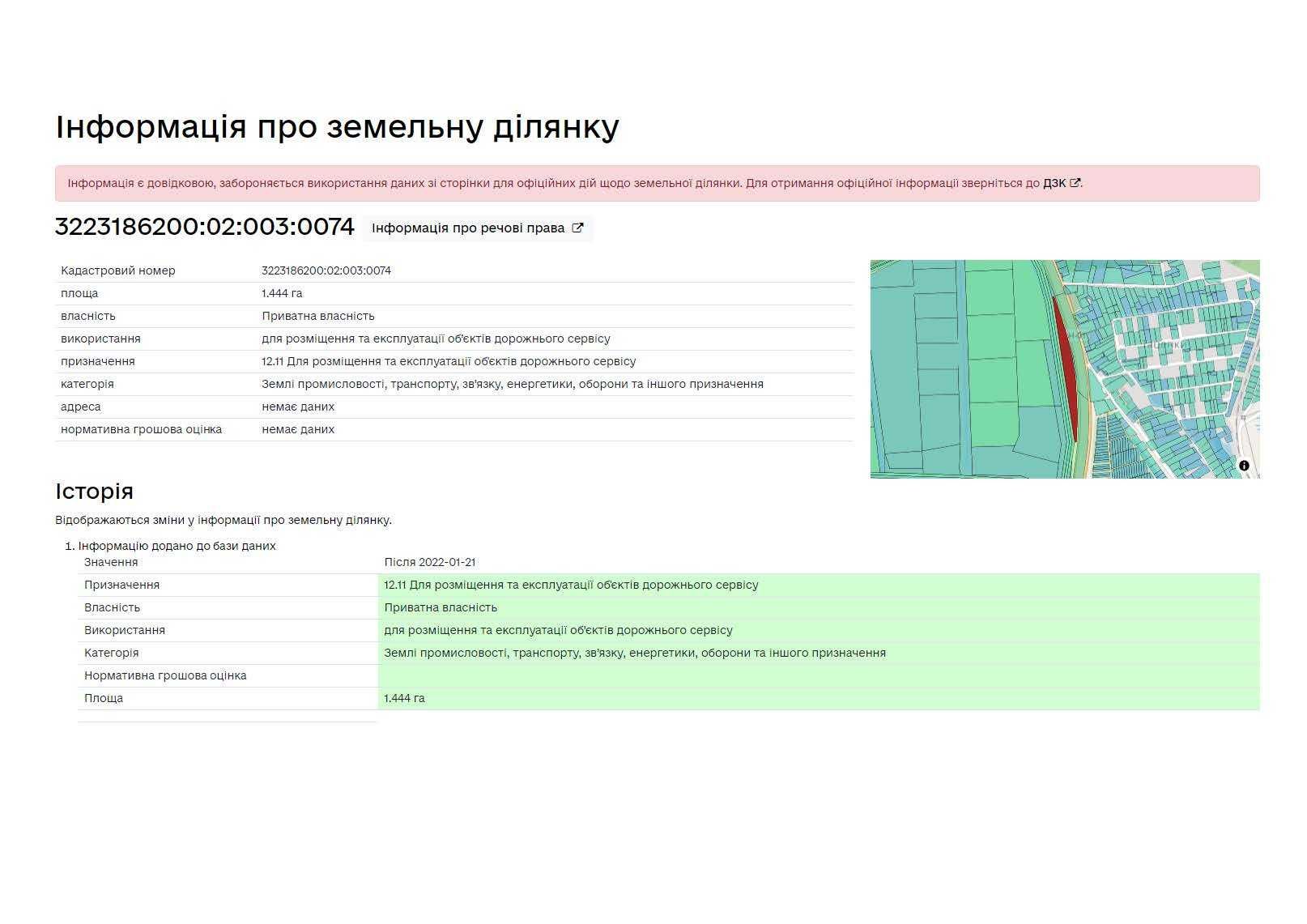The height and width of the screenshot is (924, 1307).
Task: Click 'Нормативна грошова оцінка' in the history table
Action: tap(165, 675)
